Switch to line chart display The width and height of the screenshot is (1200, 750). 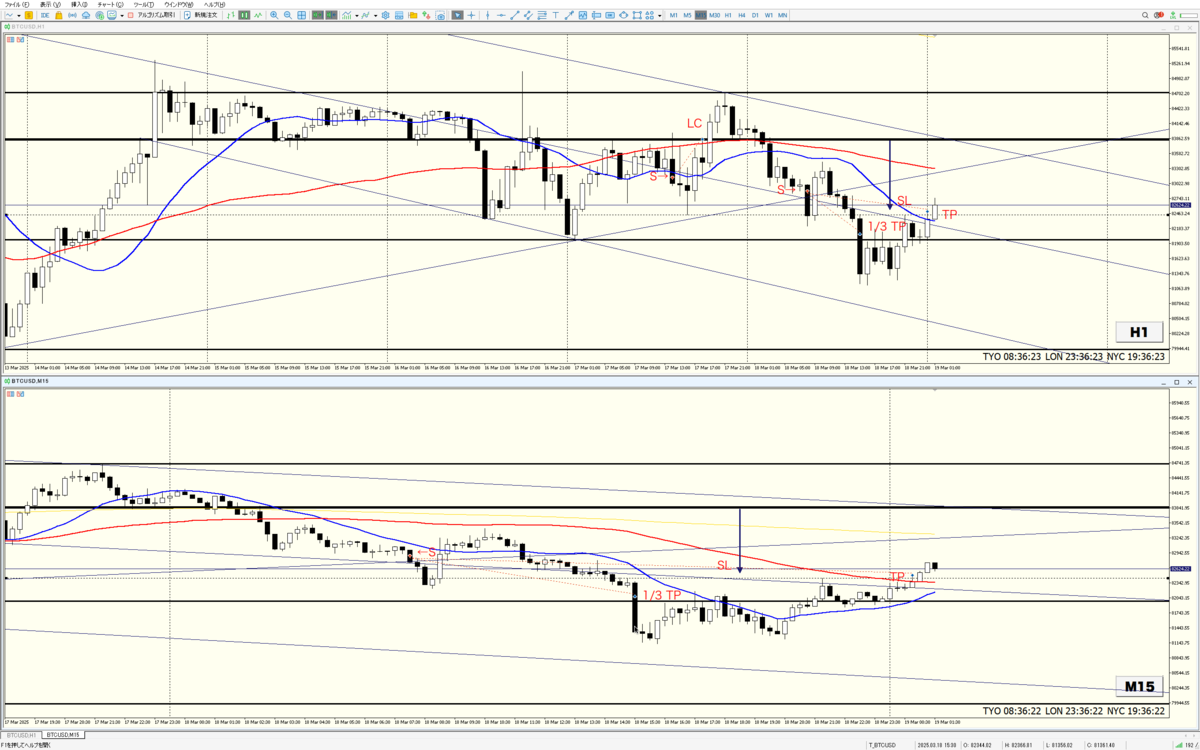[x=258, y=15]
